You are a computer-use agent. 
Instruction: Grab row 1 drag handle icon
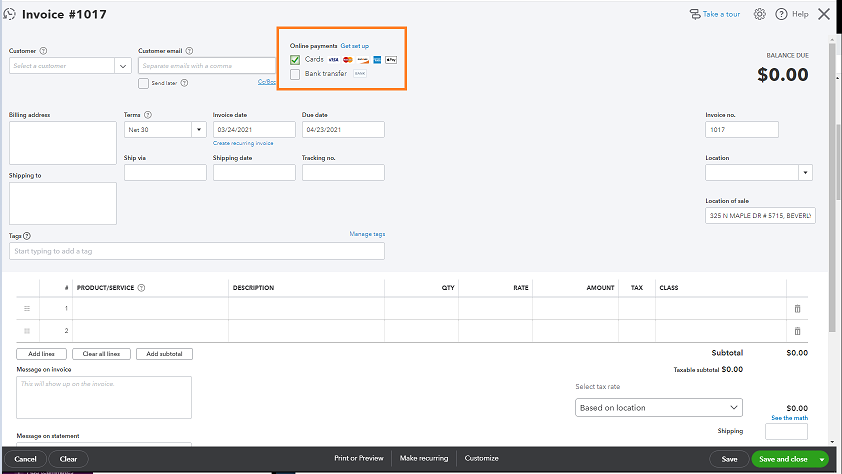pos(27,309)
